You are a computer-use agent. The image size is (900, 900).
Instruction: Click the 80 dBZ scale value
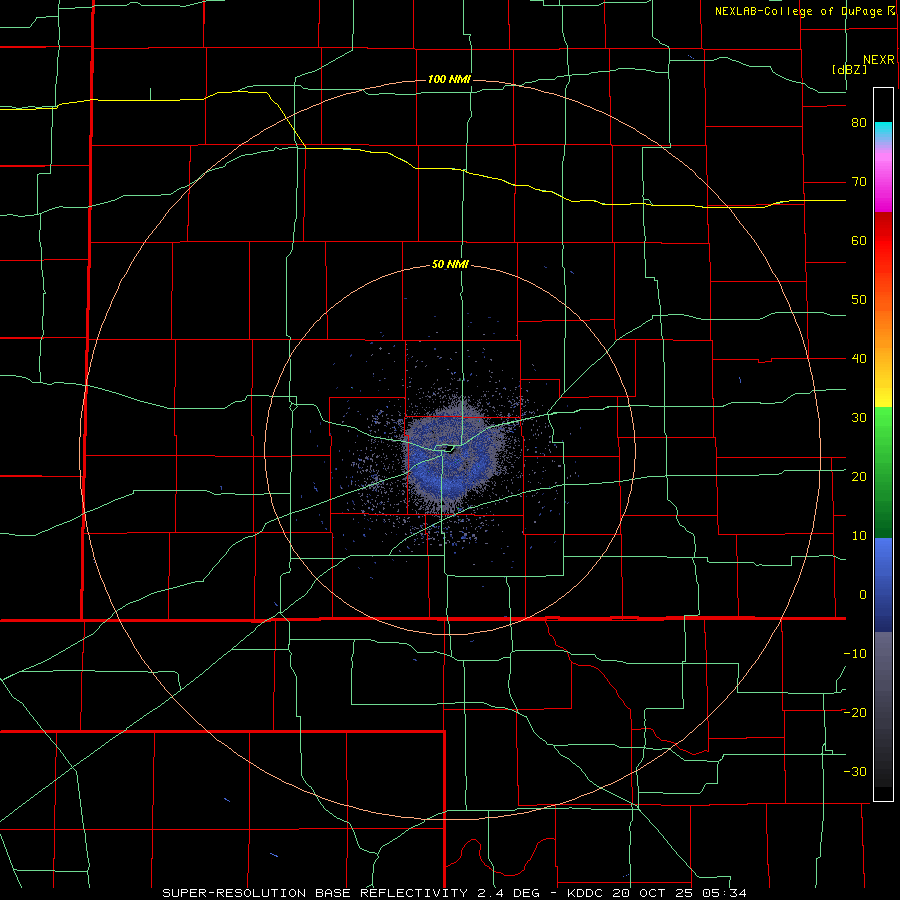(x=859, y=123)
